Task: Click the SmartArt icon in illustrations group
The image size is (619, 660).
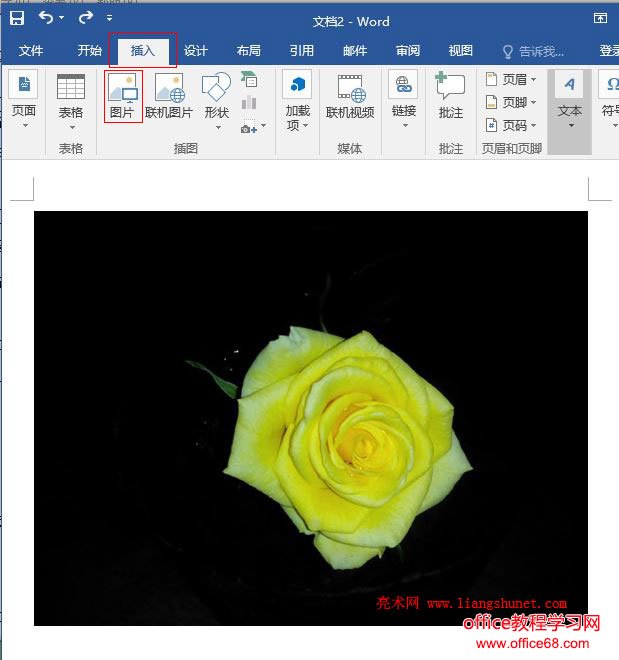Action: point(249,80)
